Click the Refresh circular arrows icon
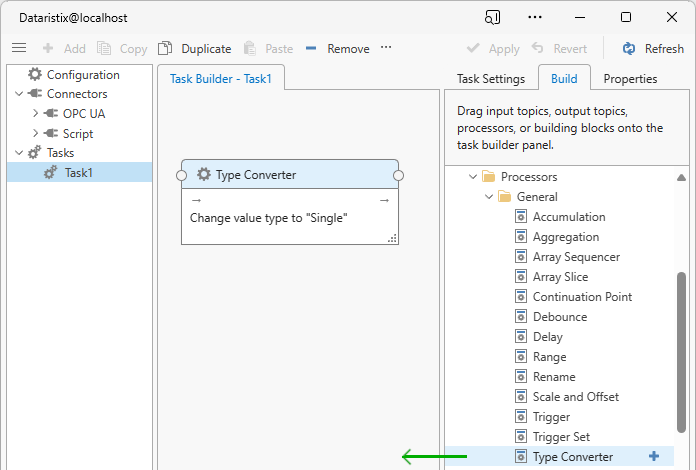The image size is (696, 470). [629, 48]
